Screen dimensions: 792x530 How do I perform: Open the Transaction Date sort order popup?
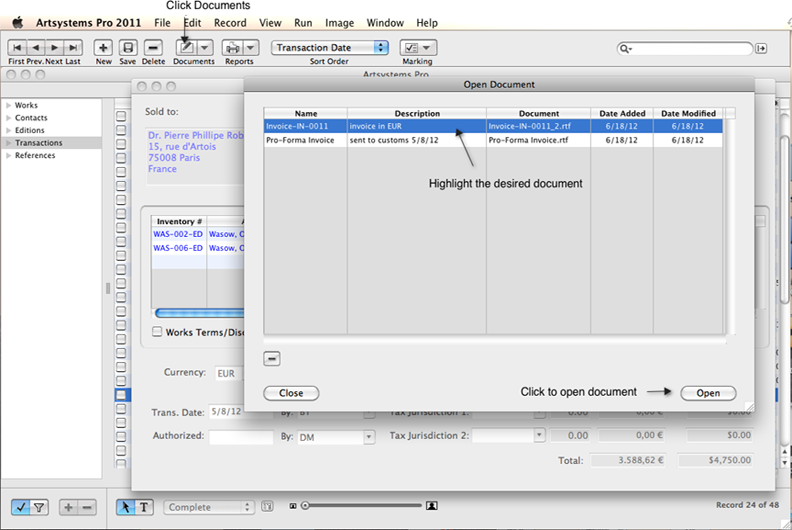coord(330,48)
